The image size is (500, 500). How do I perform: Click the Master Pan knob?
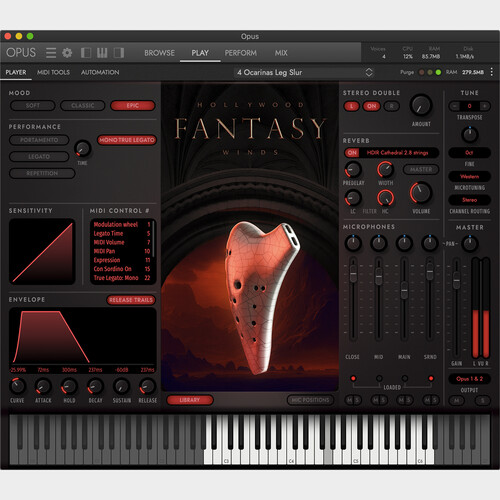click(x=470, y=244)
